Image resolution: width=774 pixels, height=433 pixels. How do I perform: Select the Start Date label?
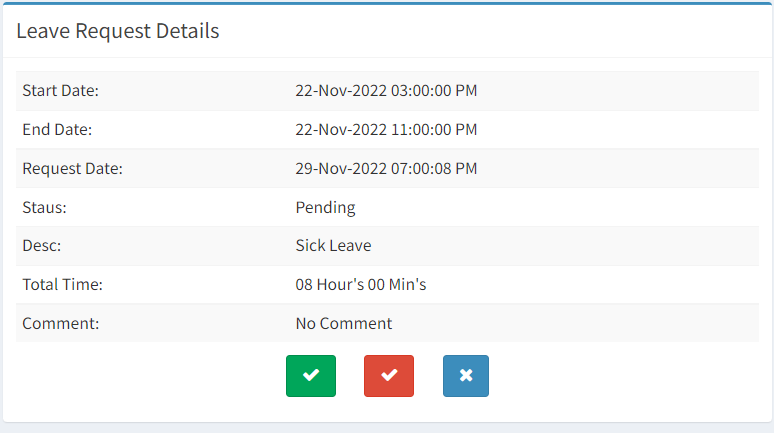[60, 91]
